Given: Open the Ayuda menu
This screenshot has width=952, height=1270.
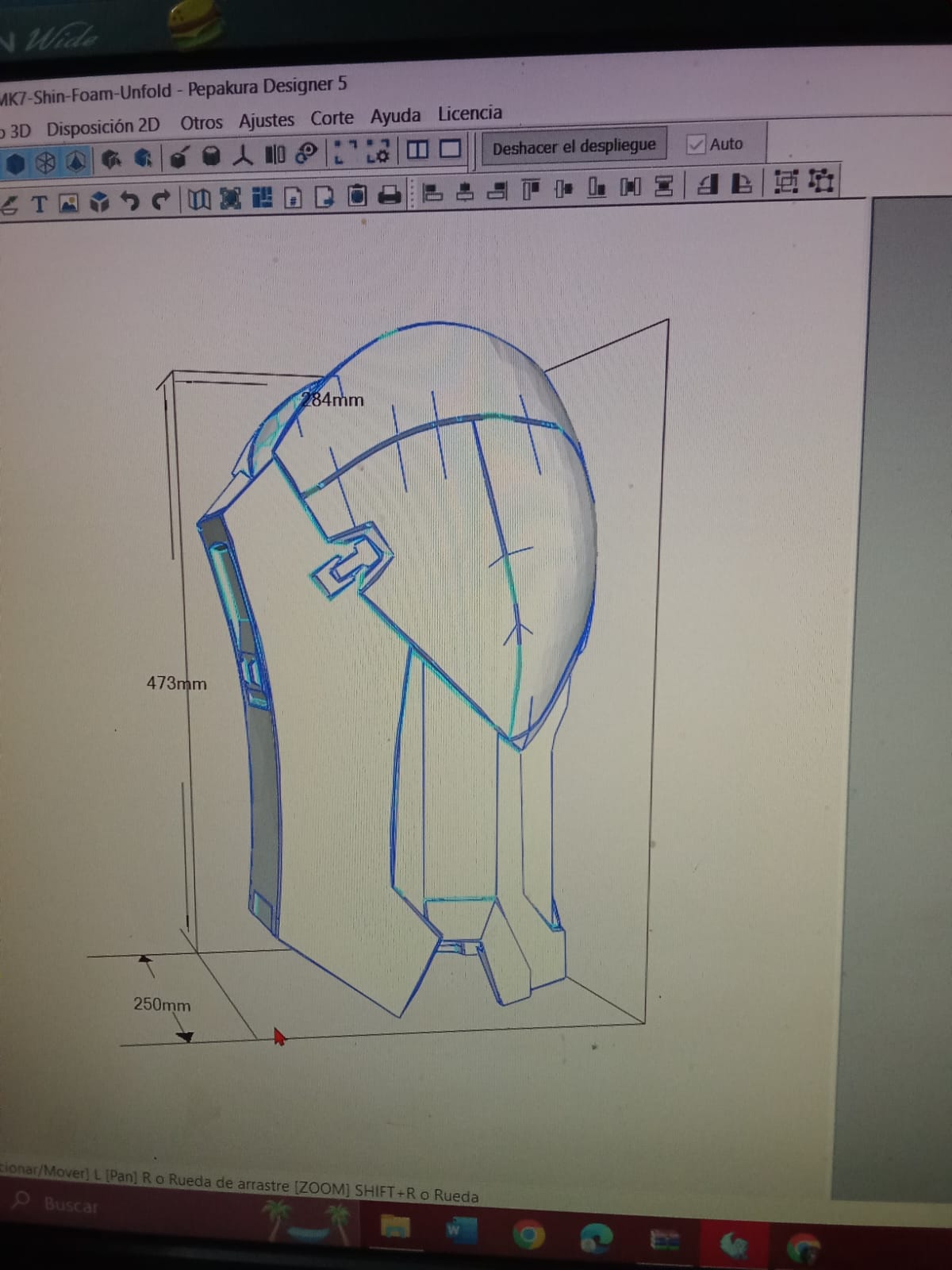Looking at the screenshot, I should [395, 116].
